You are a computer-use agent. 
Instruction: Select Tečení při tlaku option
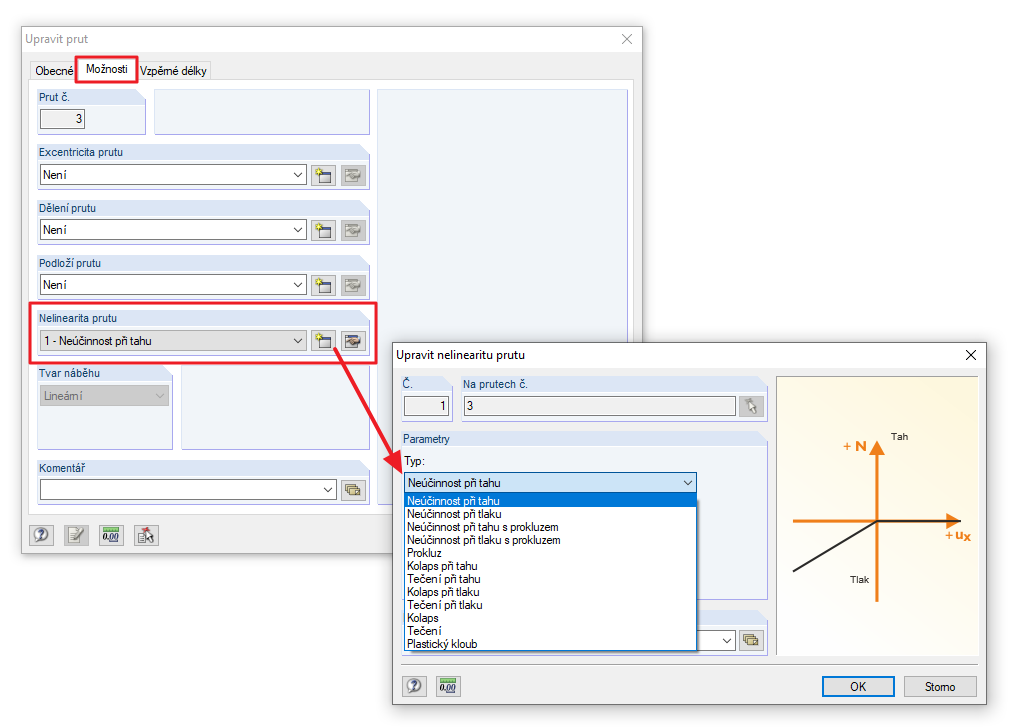tap(551, 604)
